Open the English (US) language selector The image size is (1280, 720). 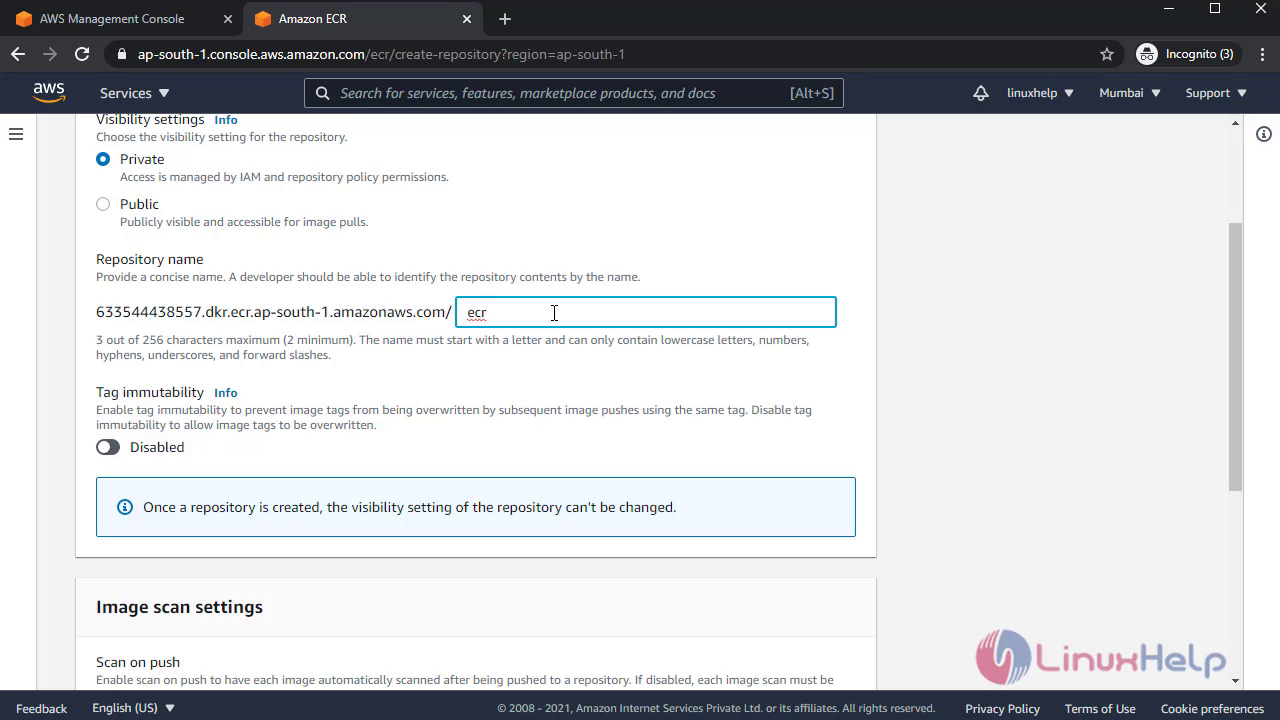(133, 708)
